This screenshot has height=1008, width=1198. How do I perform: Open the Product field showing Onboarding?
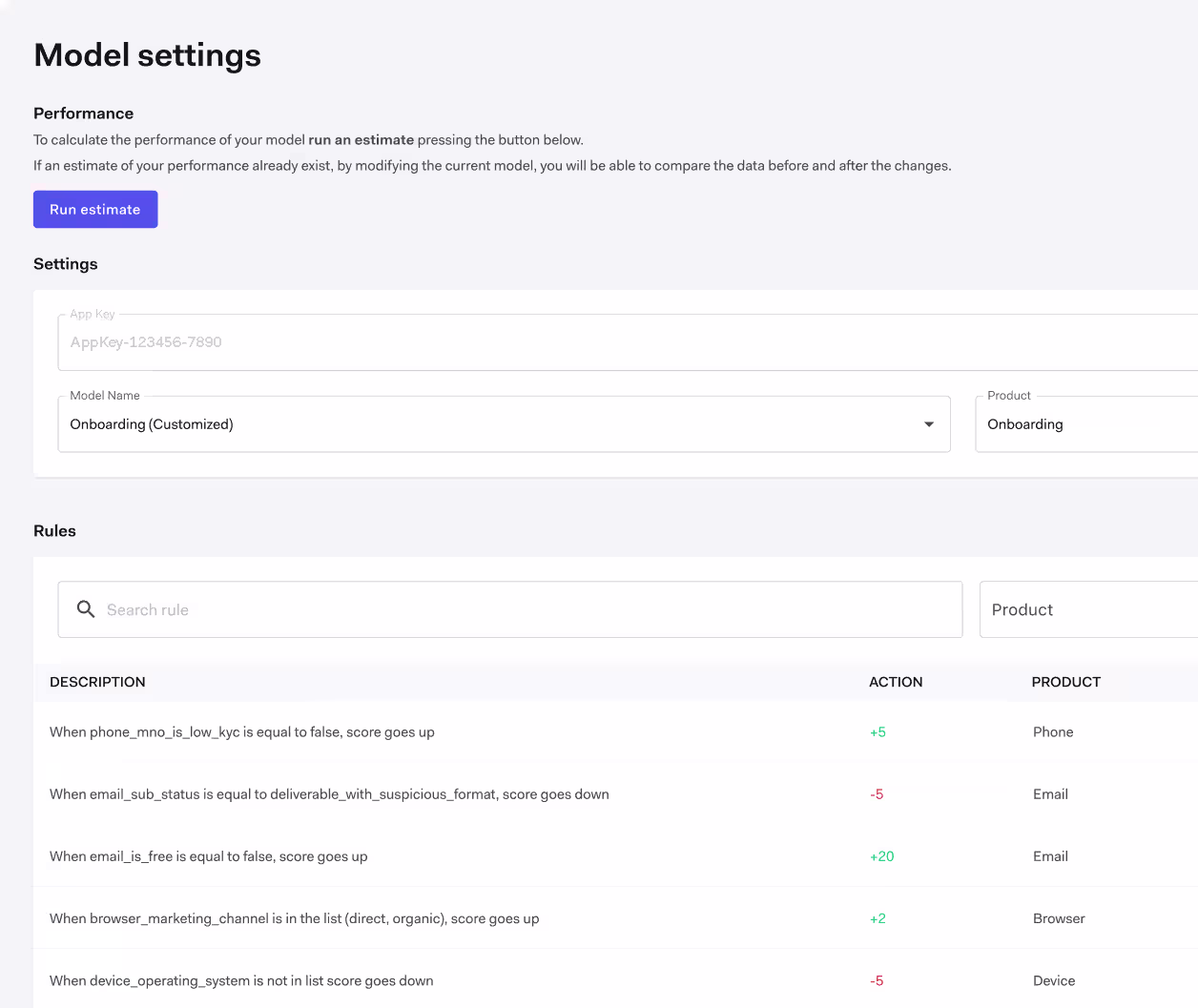coord(1086,424)
